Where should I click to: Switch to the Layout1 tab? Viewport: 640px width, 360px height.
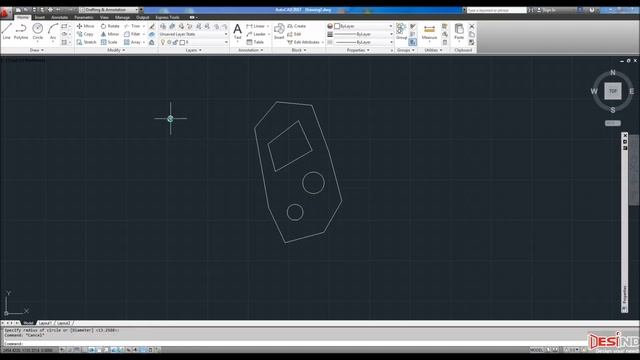(x=45, y=323)
